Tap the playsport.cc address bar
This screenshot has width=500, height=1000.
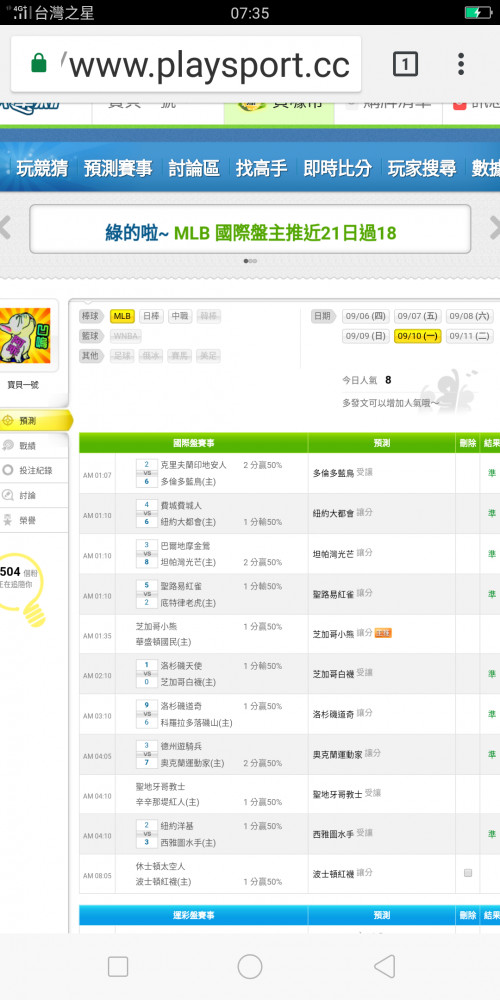(186, 64)
